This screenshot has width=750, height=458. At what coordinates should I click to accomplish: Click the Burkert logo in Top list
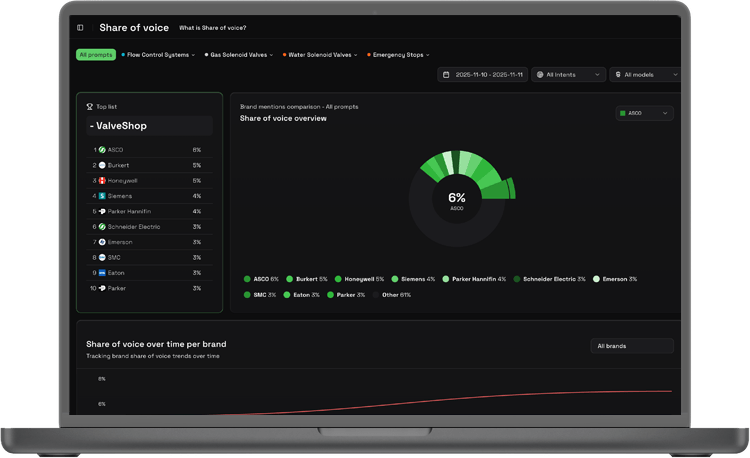pos(102,165)
